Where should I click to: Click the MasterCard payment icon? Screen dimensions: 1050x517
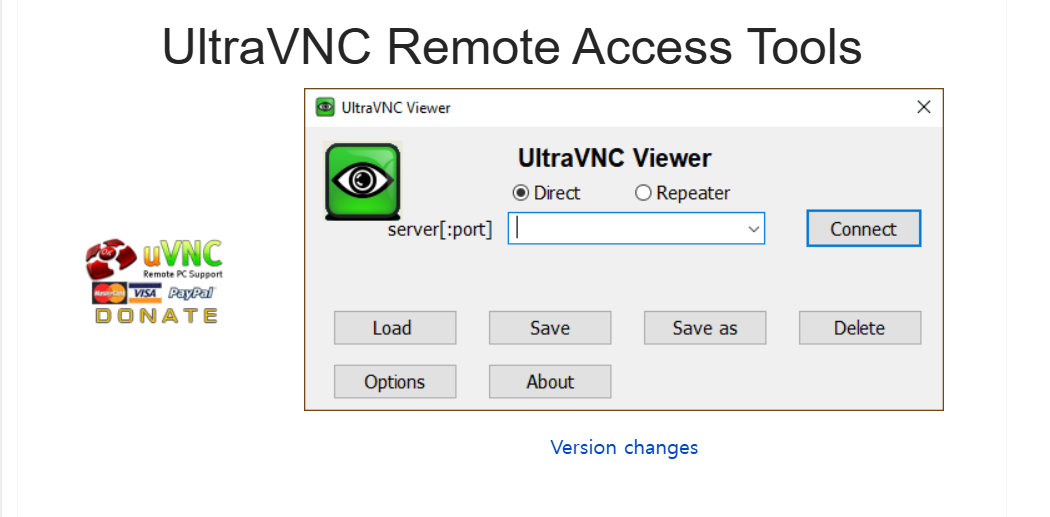109,293
